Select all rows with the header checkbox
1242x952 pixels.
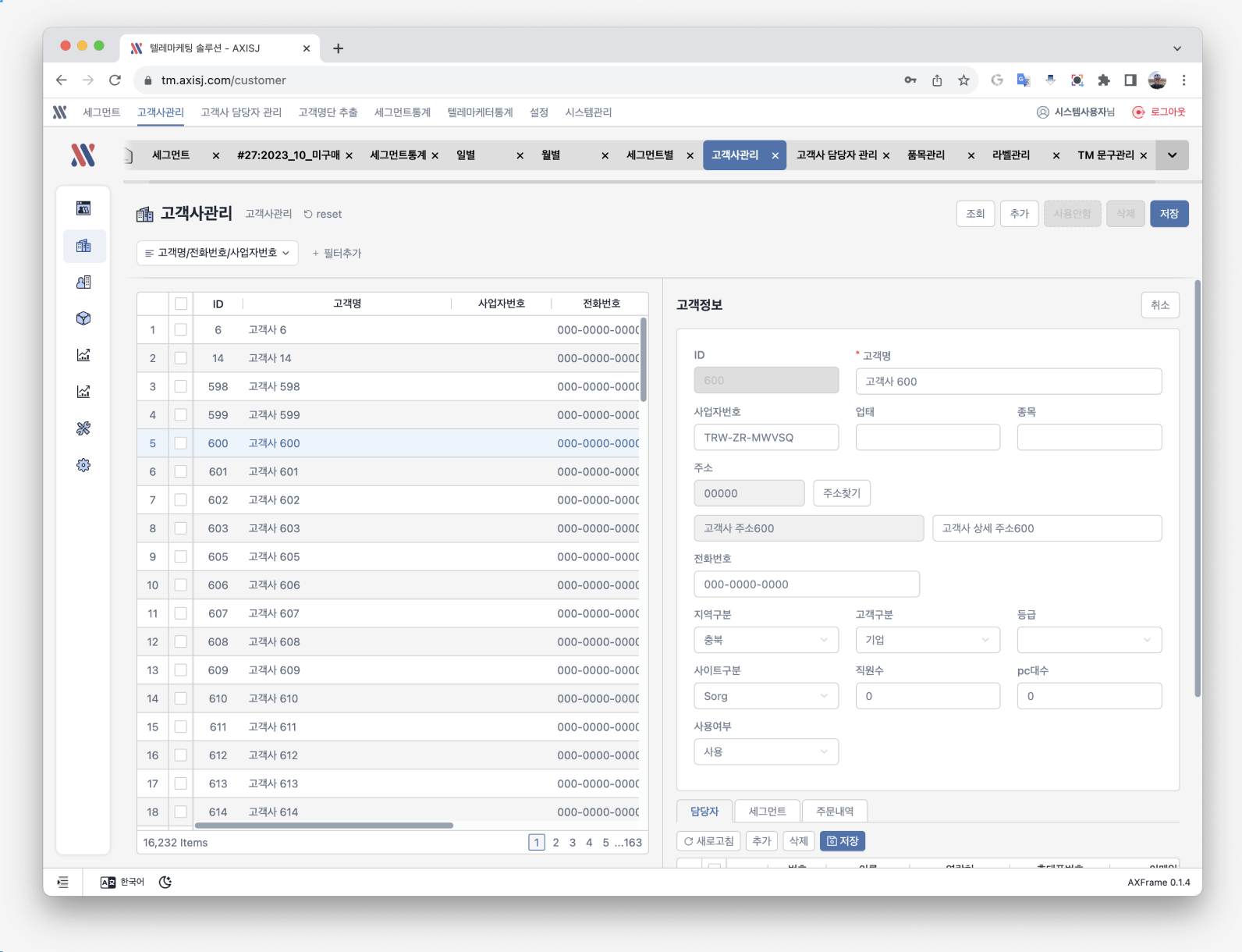pyautogui.click(x=181, y=304)
